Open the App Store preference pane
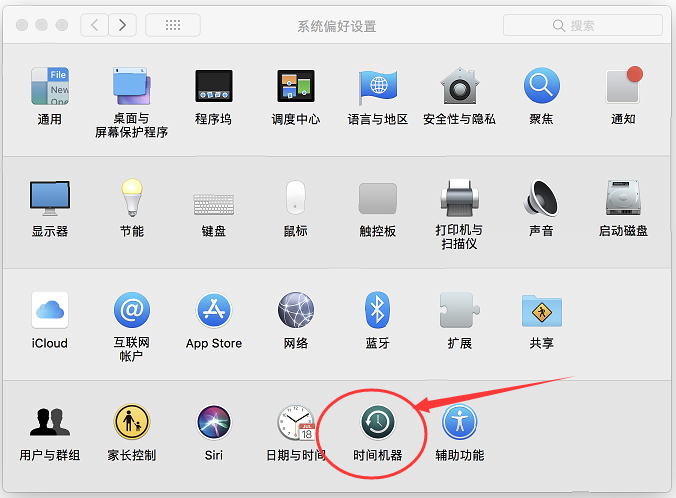 [x=214, y=310]
